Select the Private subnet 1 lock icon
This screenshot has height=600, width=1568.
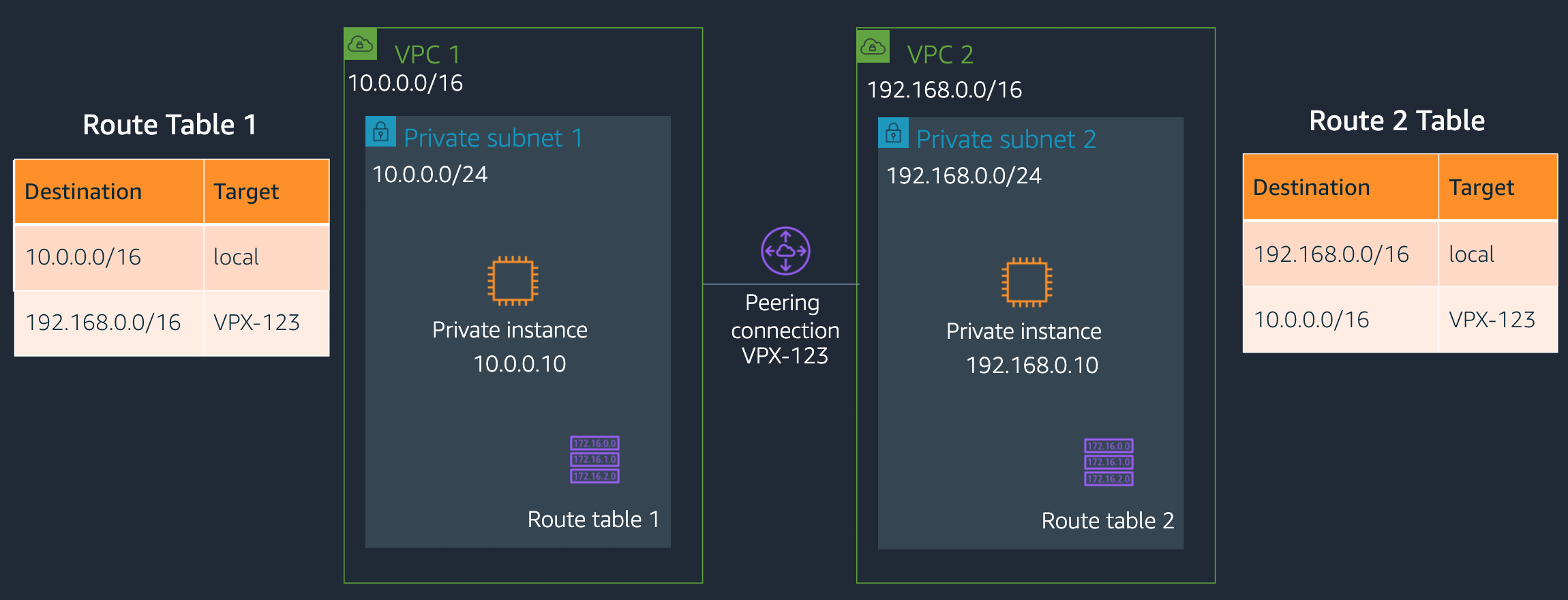click(380, 131)
